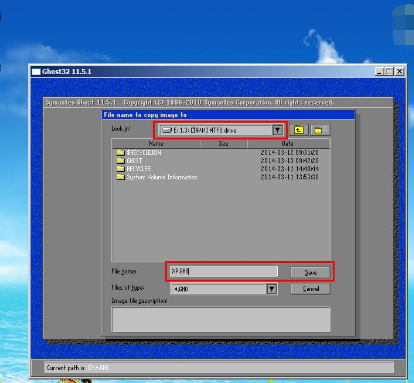Click the Cancel button
Screen dimensions: 414x383
310,289
